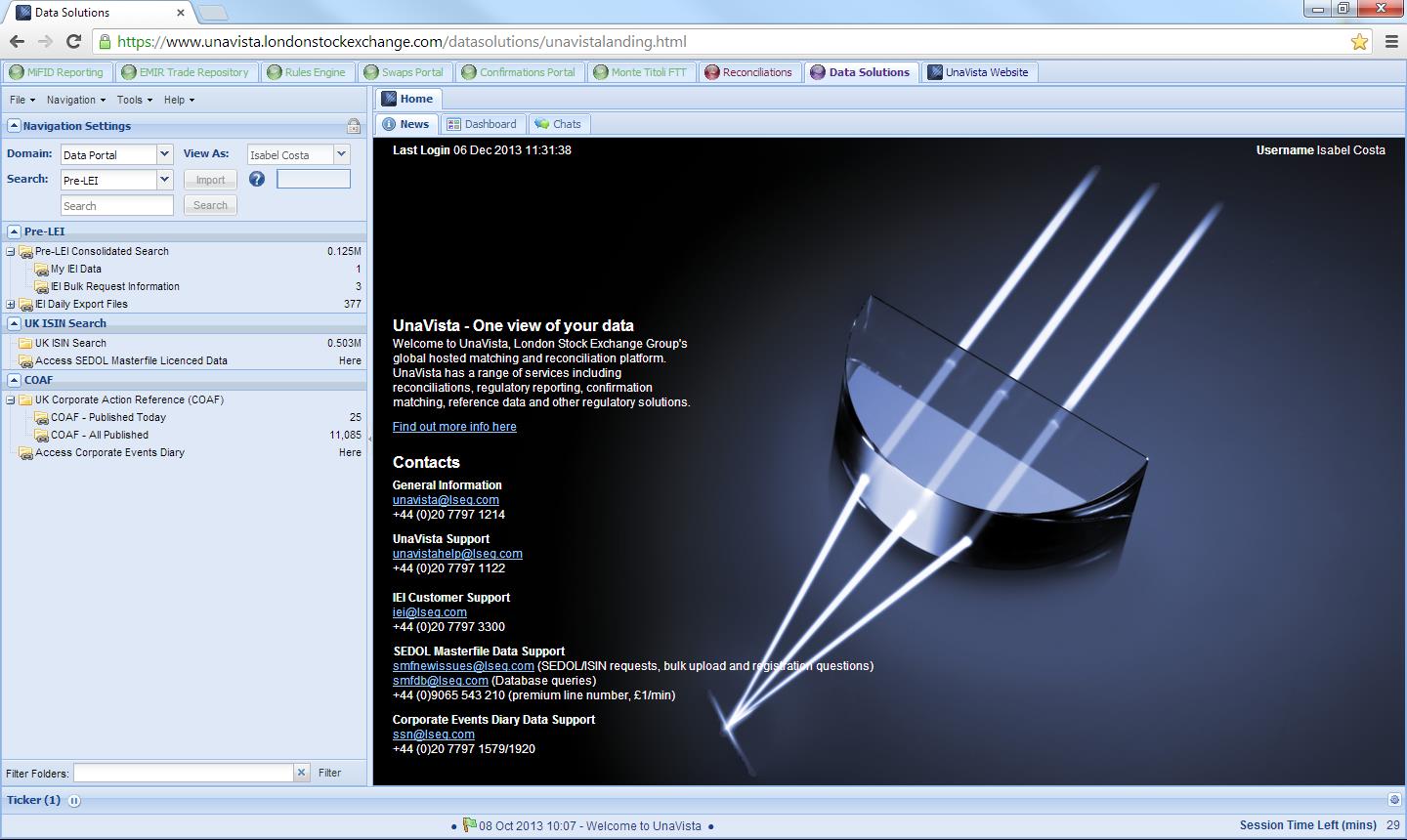Image resolution: width=1407 pixels, height=840 pixels.
Task: Collapse Pre-LEI Consolidated Search tree node
Action: coord(11,251)
